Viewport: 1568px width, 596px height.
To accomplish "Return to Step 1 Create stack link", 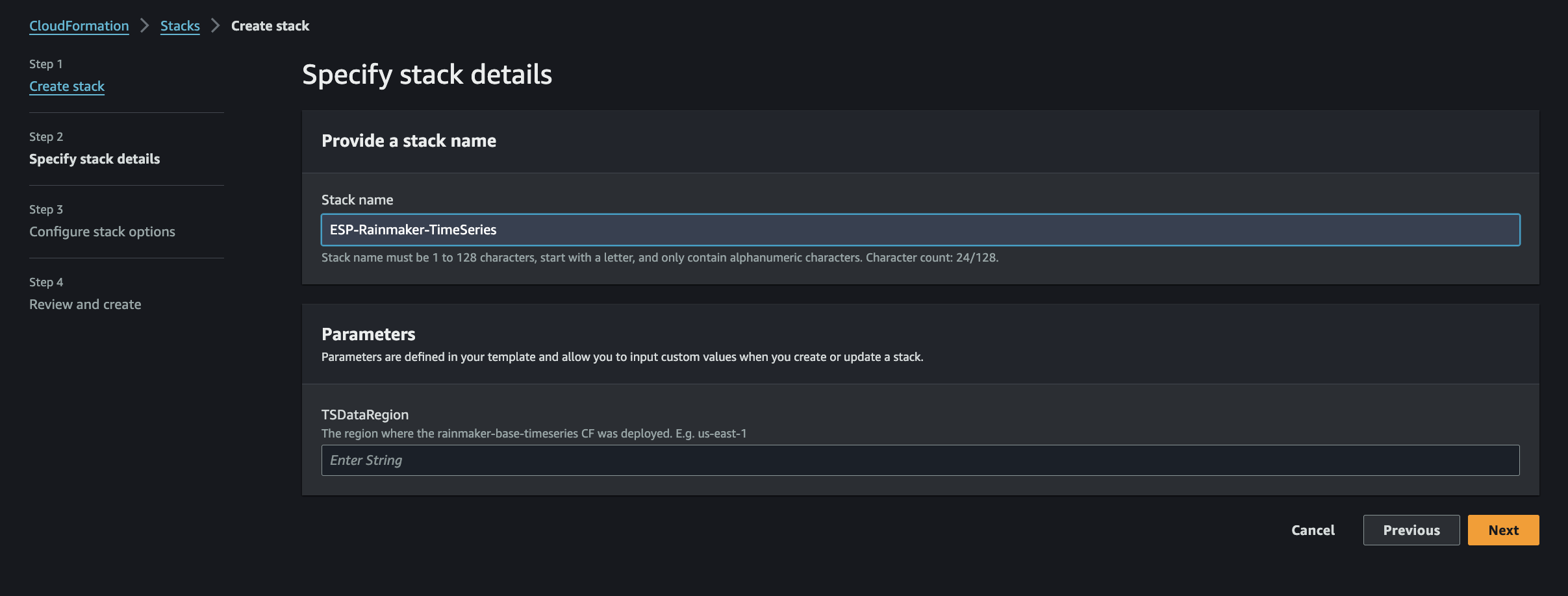I will 67,86.
